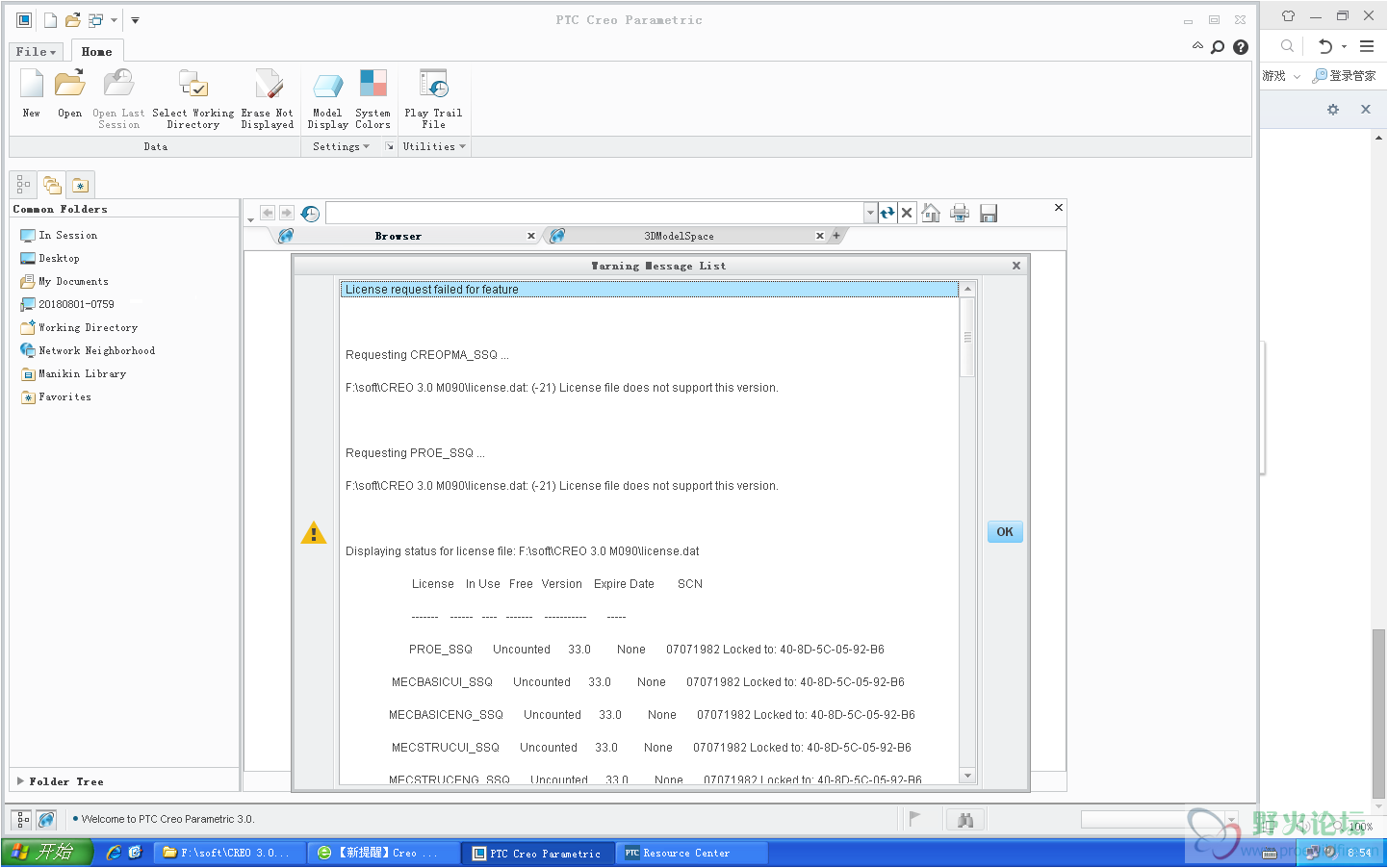Close the Warning Message List dialog
Screen dimensions: 1388x868
1016,266
